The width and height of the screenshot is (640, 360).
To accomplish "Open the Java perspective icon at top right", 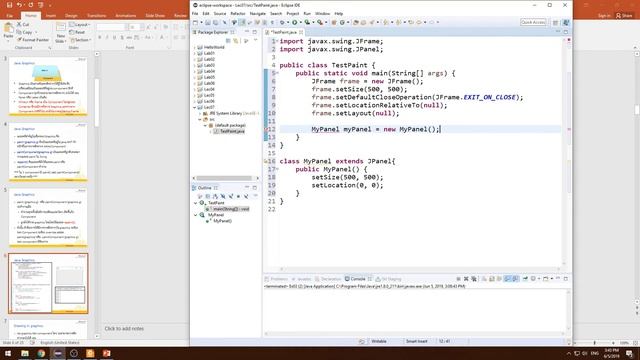I will pos(566,22).
